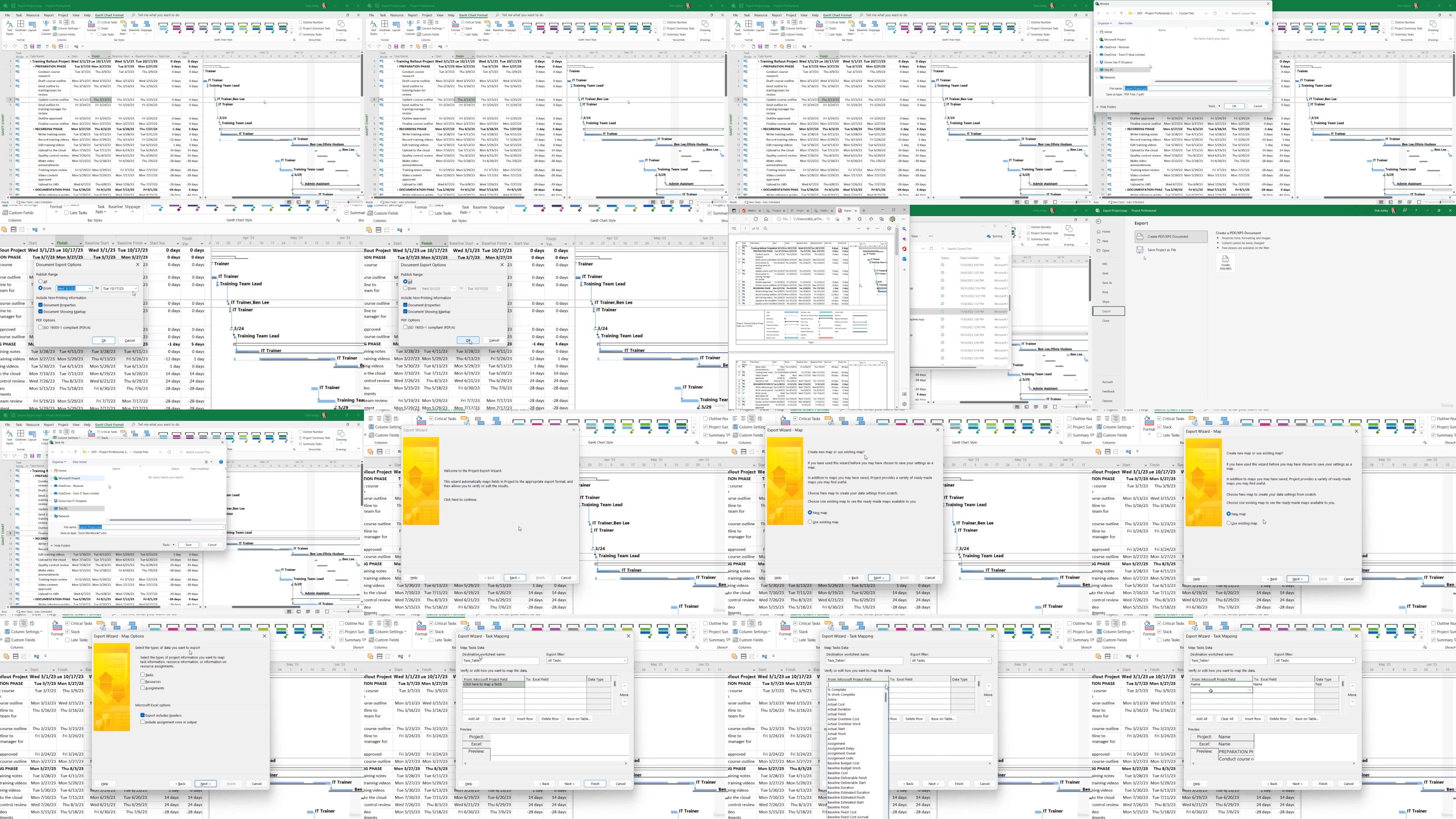Click zoom in plus in PDF viewer toolbar
This screenshot has width=1456, height=819.
point(868,228)
